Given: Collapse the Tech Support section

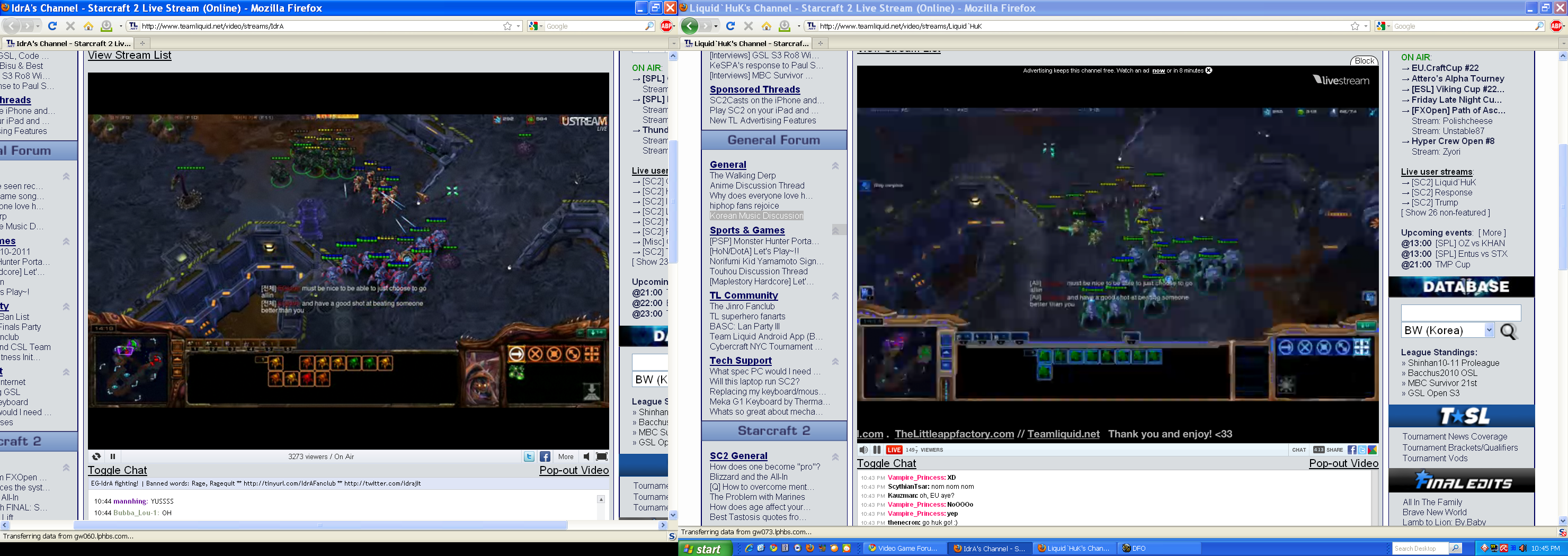Looking at the screenshot, I should [835, 361].
